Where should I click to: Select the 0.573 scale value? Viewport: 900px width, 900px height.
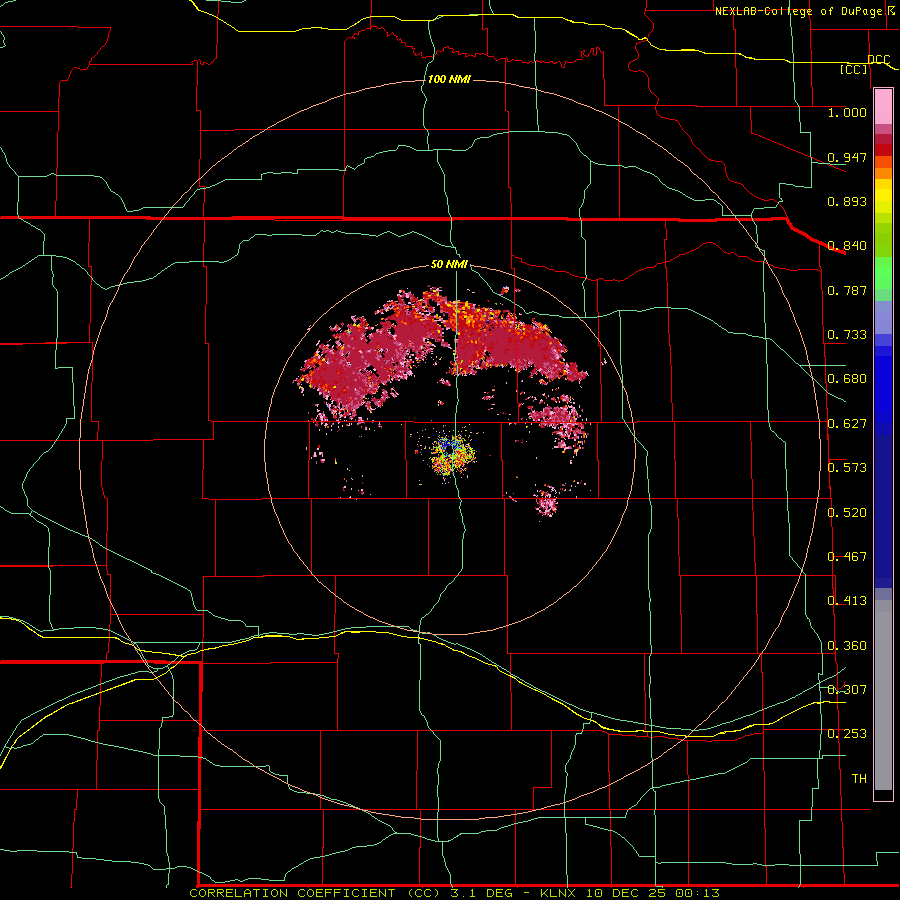pyautogui.click(x=847, y=468)
